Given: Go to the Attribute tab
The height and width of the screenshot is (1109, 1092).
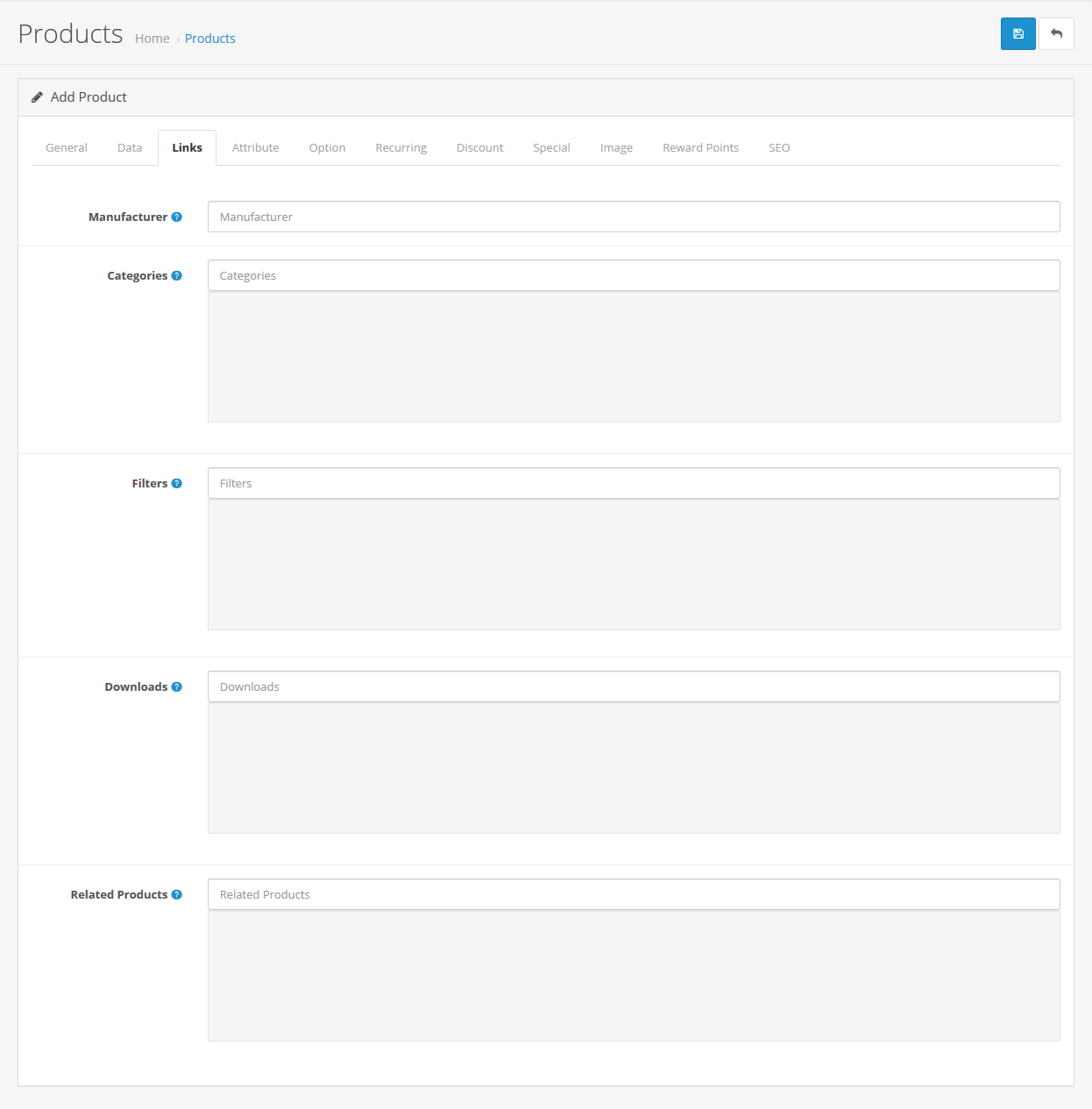Looking at the screenshot, I should point(255,148).
